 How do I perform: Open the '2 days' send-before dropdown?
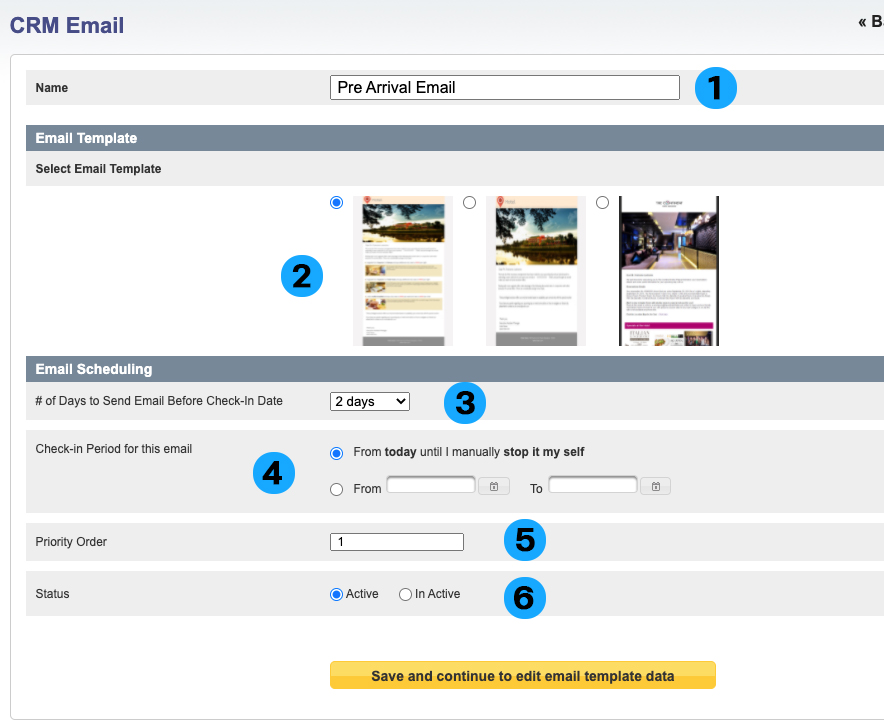(x=369, y=401)
